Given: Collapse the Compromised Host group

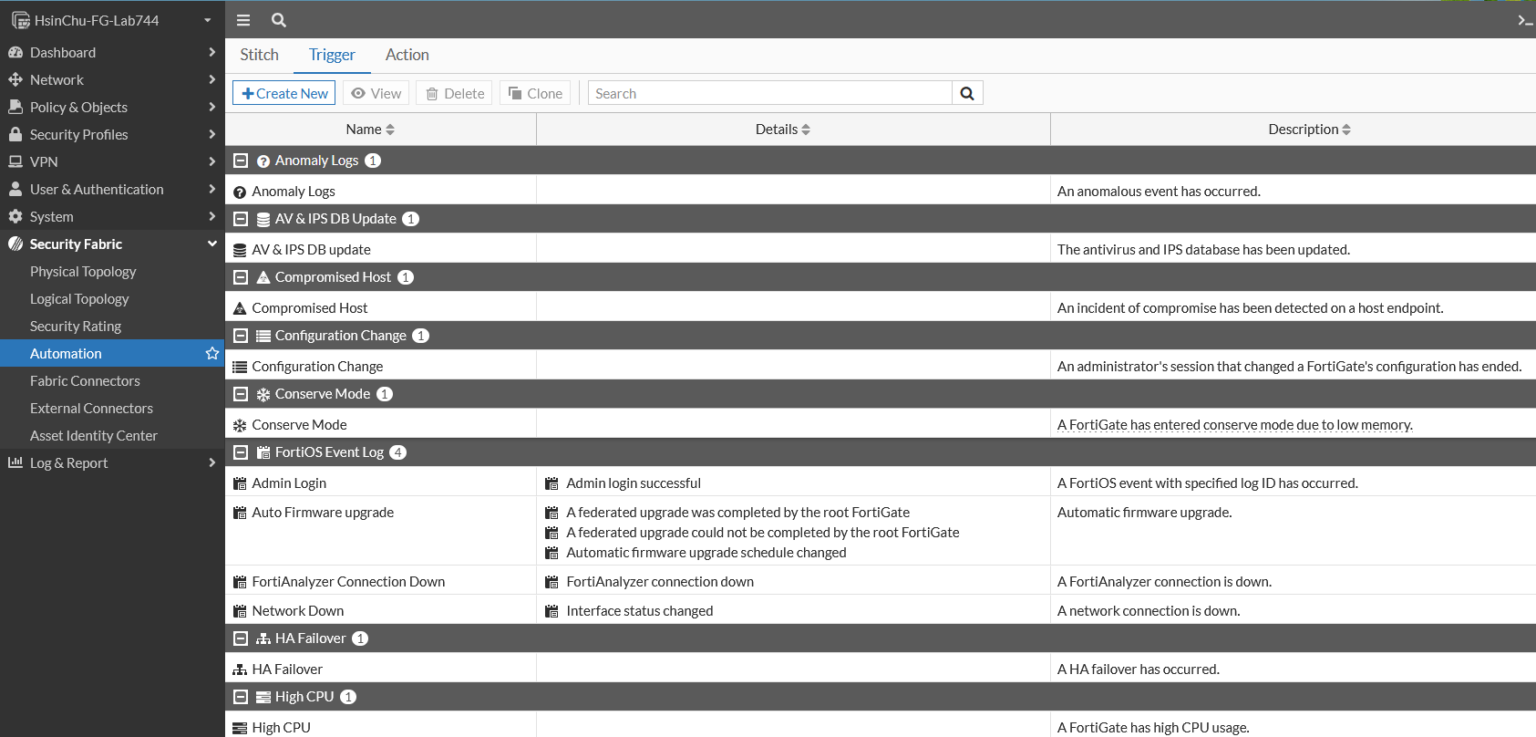Looking at the screenshot, I should (x=240, y=277).
